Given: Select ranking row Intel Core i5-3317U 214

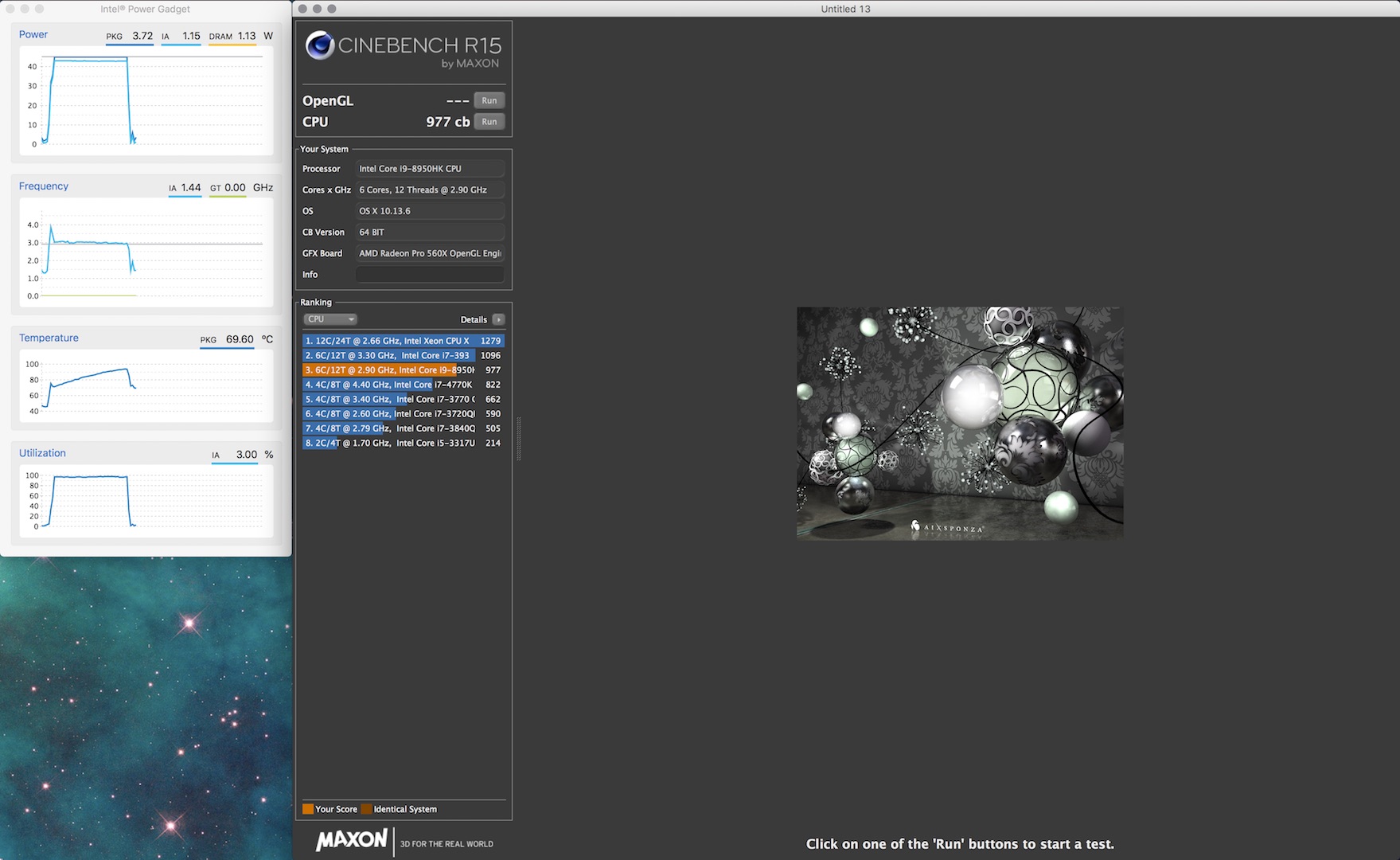Looking at the screenshot, I should 403,443.
